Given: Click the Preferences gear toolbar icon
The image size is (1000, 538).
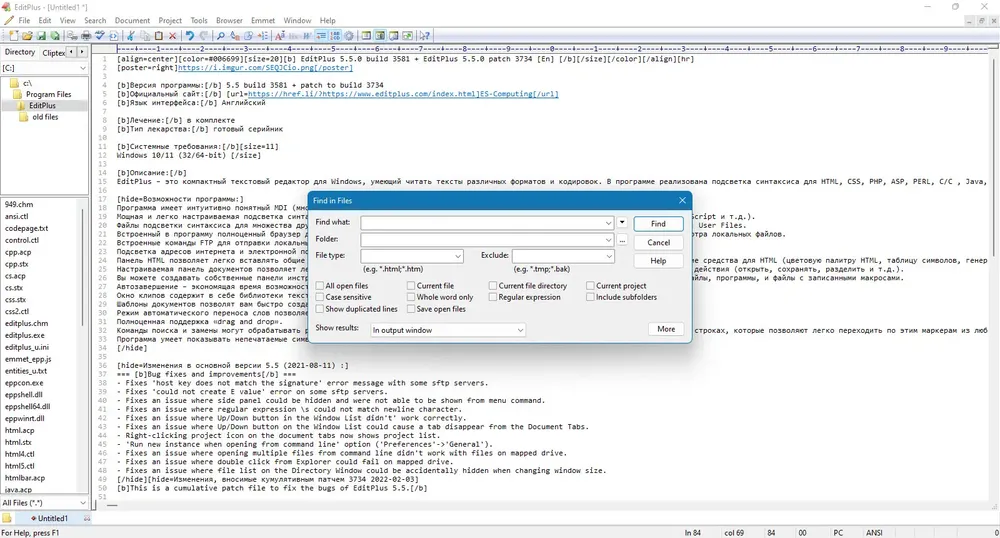Looking at the screenshot, I should (349, 36).
